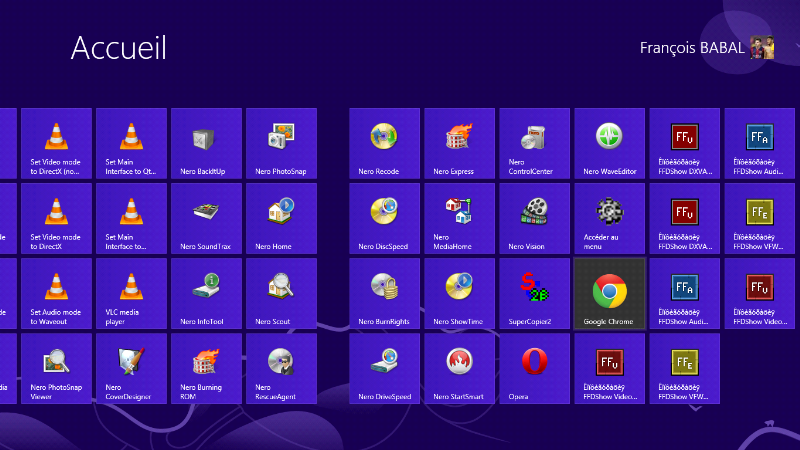Screen dimensions: 800x450
Task: Open Nero ShowTime tile
Action: [459, 293]
